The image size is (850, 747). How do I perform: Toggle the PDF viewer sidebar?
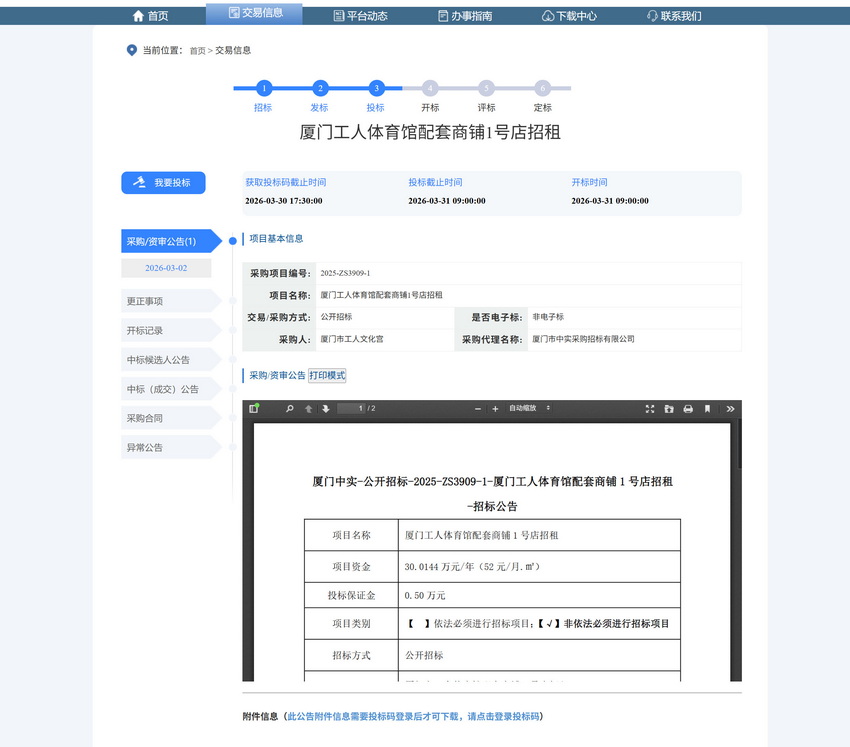pos(254,408)
